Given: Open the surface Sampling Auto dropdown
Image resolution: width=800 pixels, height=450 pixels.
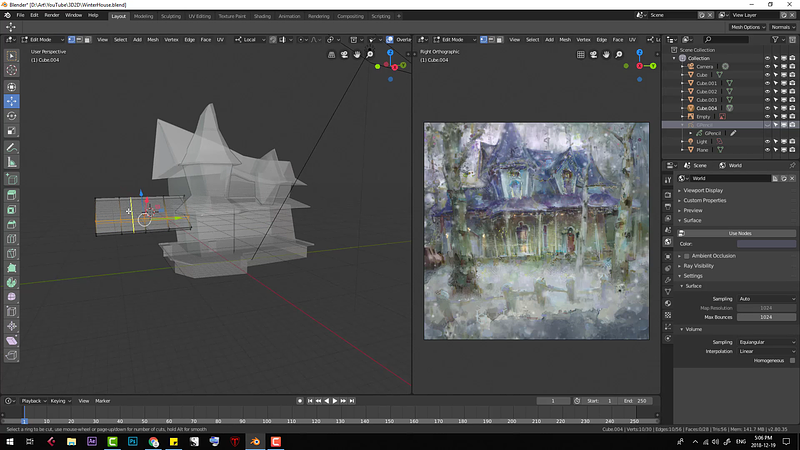Looking at the screenshot, I should click(766, 299).
